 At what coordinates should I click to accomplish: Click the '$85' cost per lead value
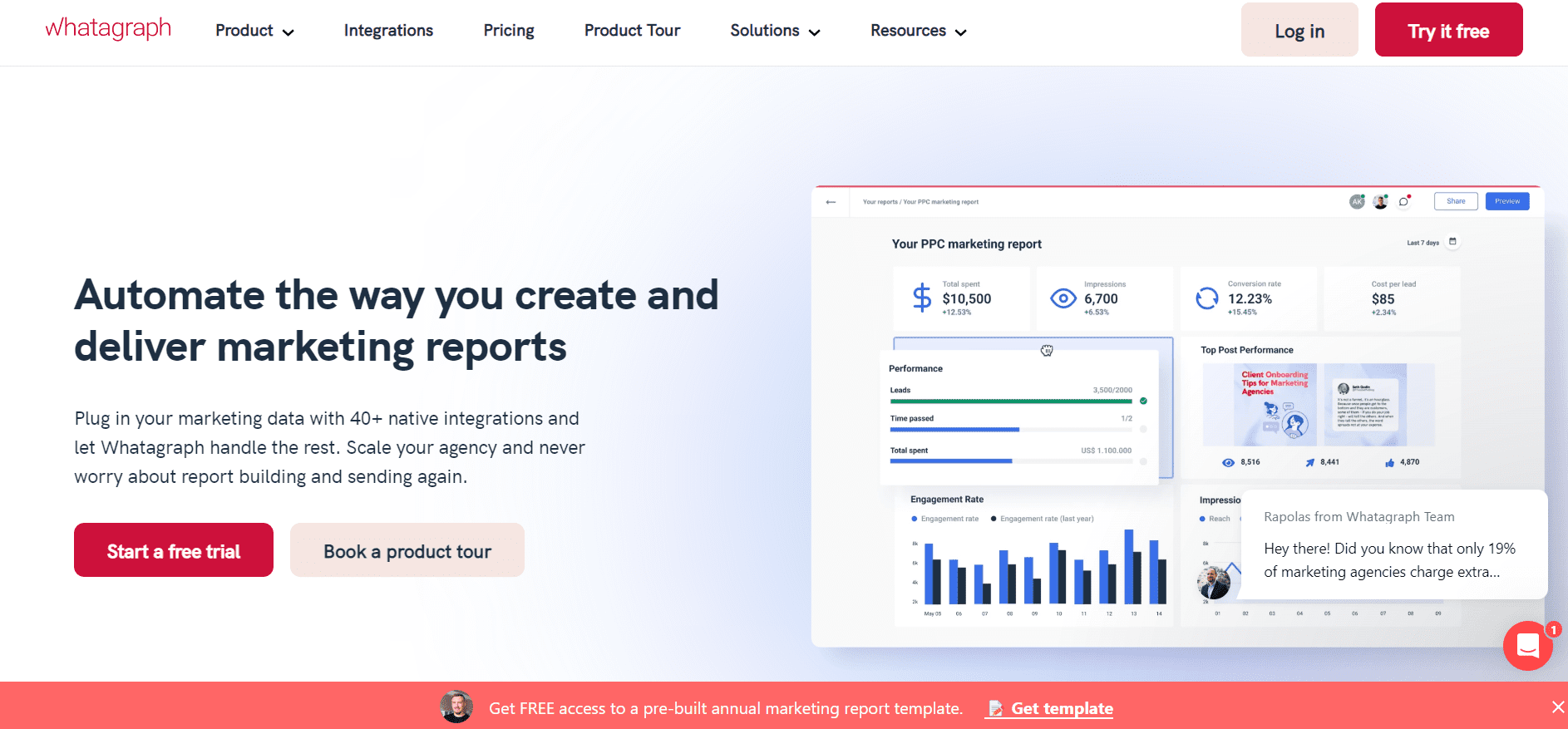click(x=1383, y=298)
